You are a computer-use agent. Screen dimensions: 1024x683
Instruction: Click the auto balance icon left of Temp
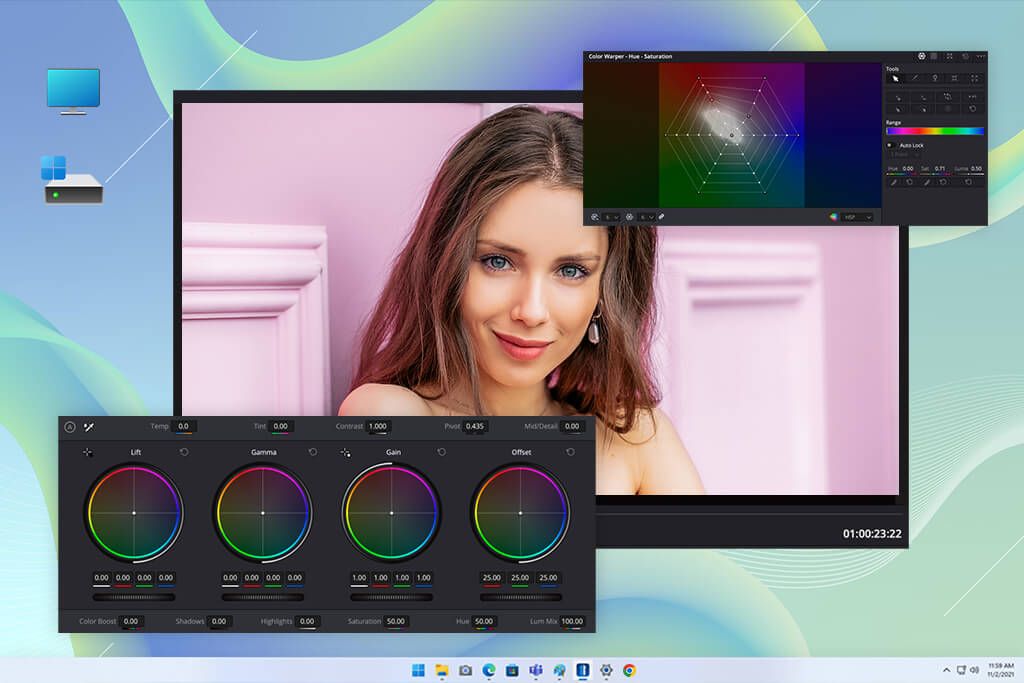click(88, 426)
